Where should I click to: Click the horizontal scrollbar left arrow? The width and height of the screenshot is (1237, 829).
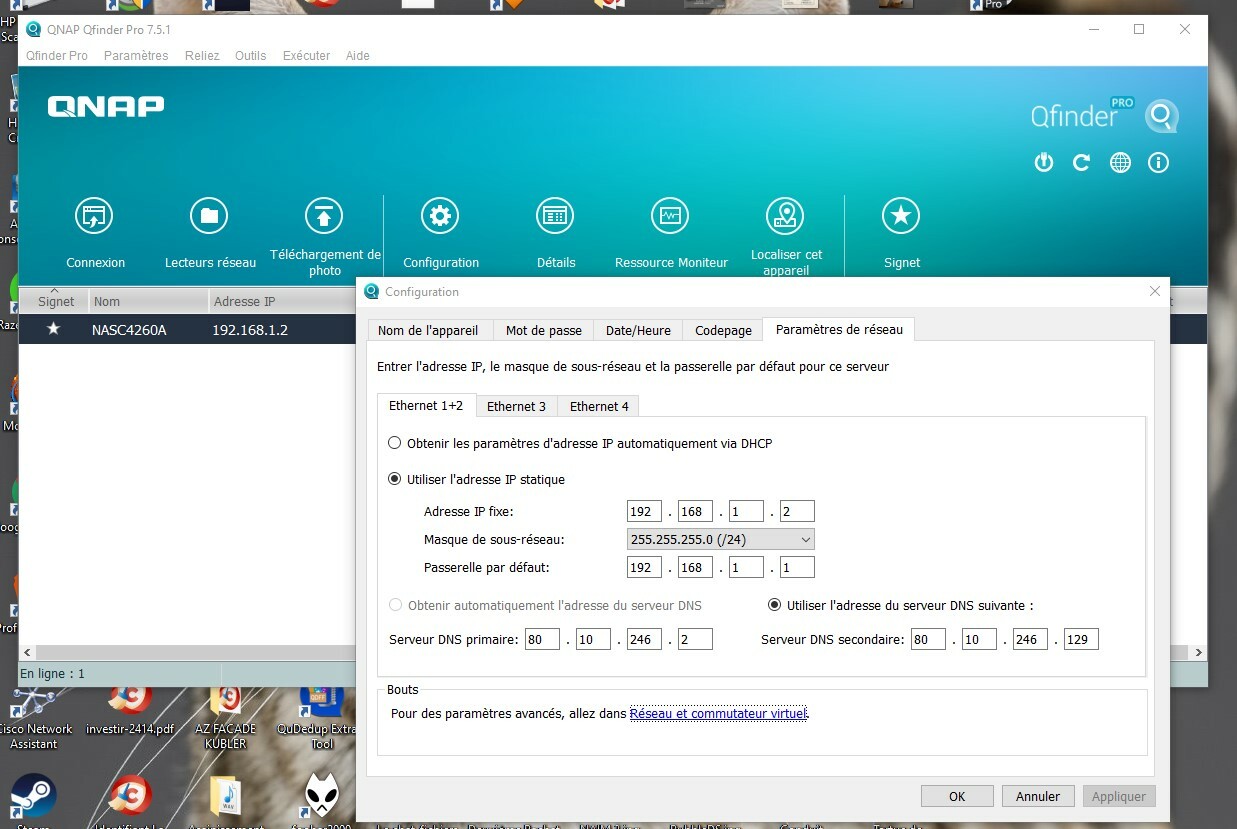tap(28, 653)
